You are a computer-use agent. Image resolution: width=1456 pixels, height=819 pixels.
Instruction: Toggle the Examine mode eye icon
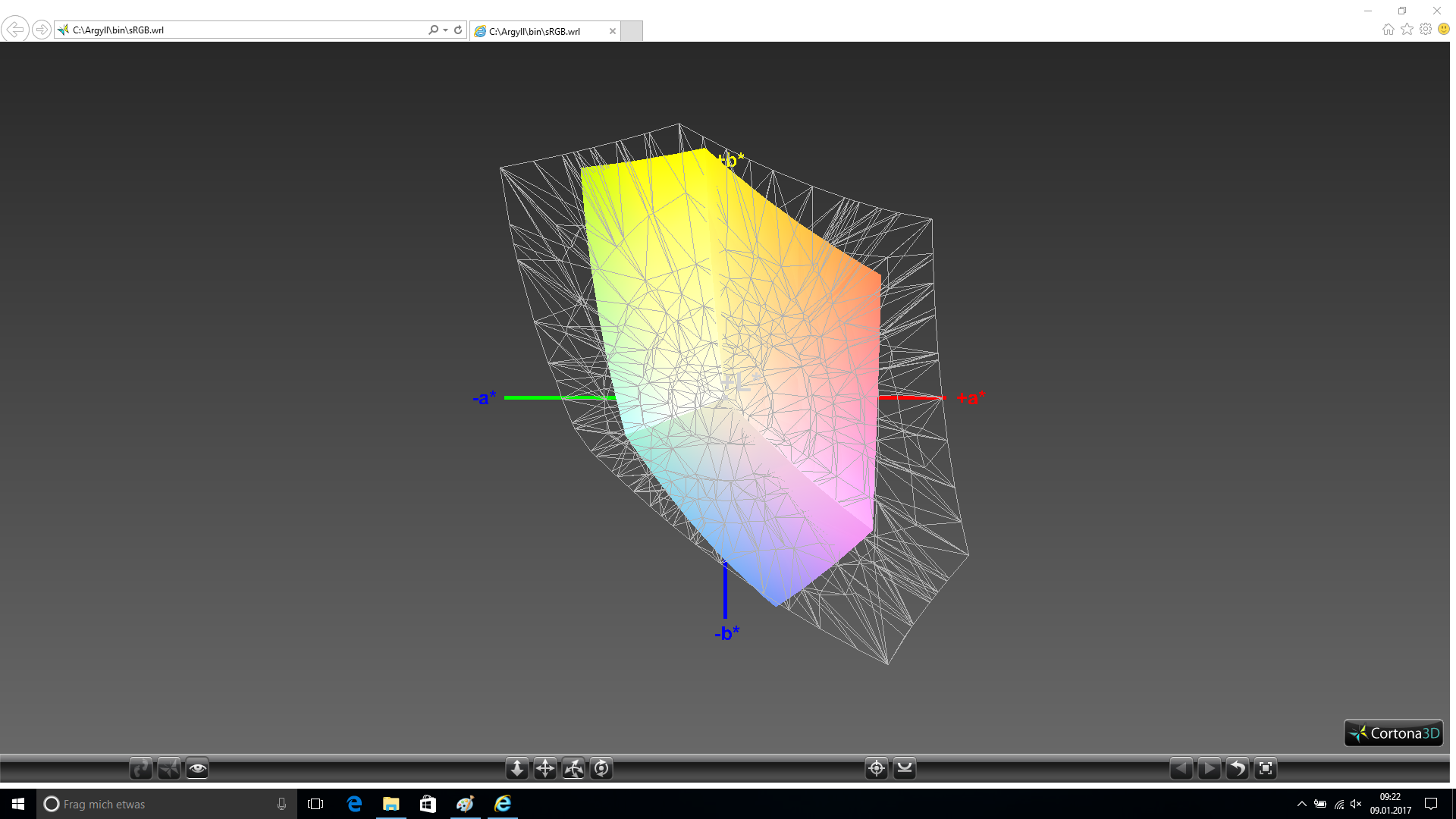[x=197, y=769]
